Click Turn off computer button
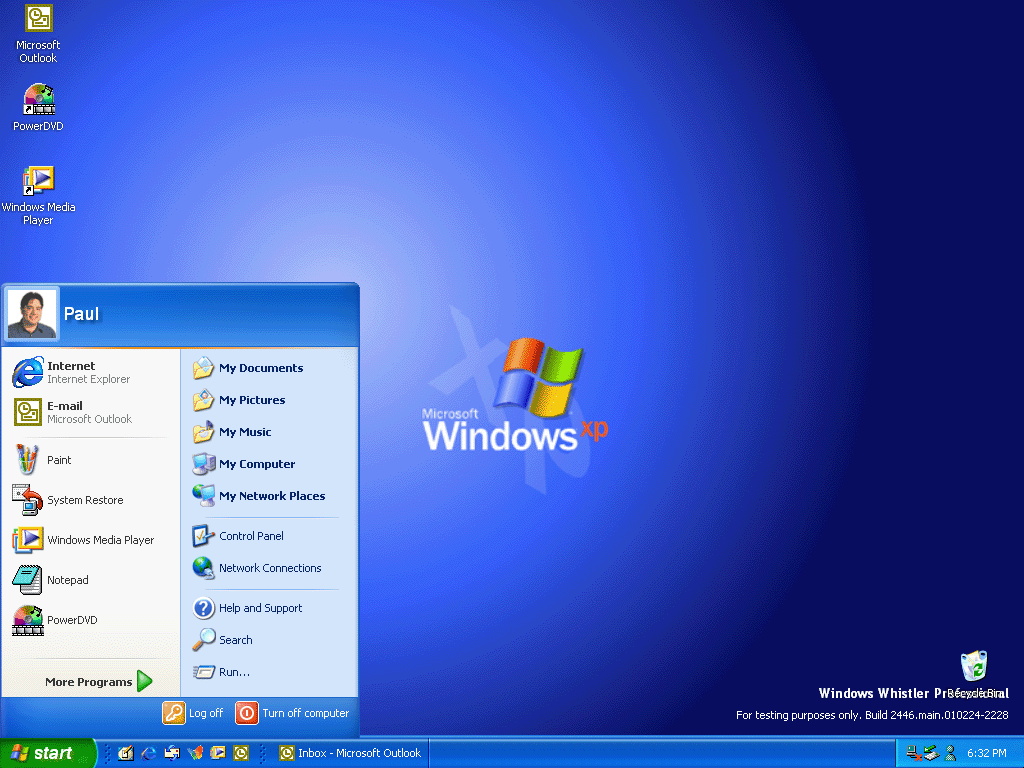The height and width of the screenshot is (768, 1024). 293,713
